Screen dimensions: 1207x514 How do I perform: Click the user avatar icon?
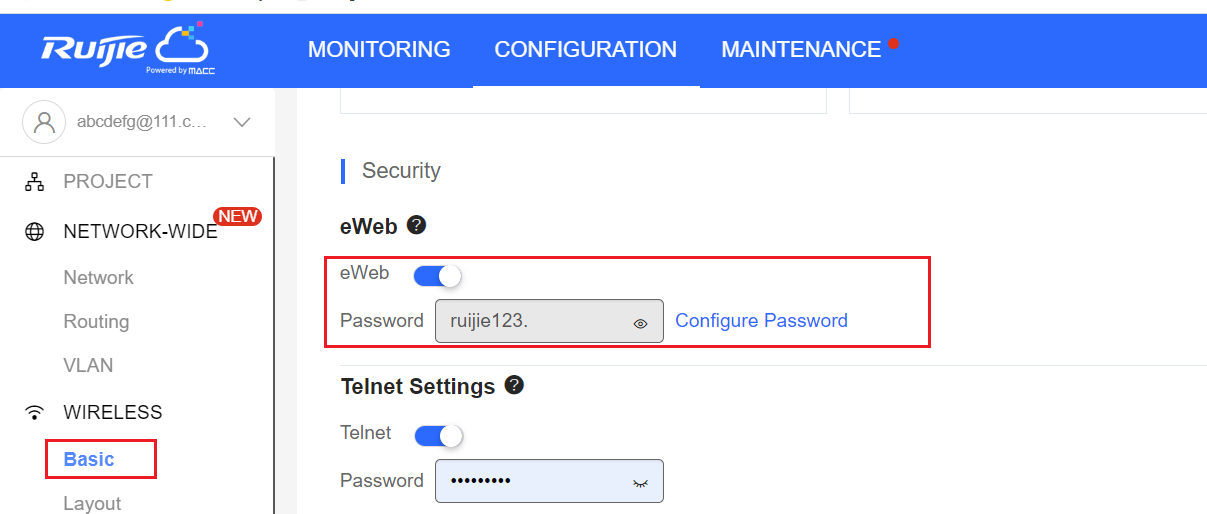[x=44, y=122]
